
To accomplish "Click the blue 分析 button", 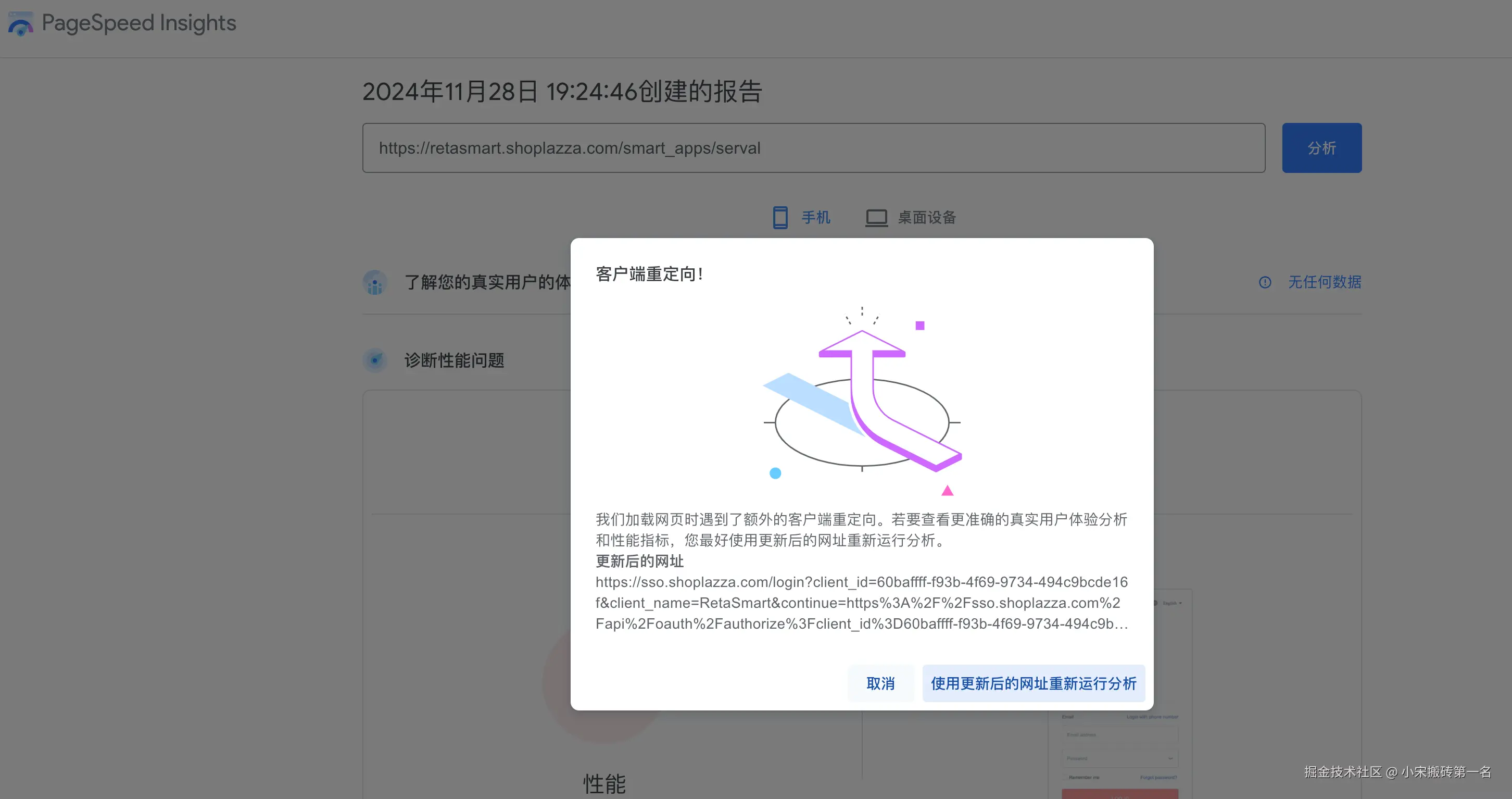I will point(1322,148).
